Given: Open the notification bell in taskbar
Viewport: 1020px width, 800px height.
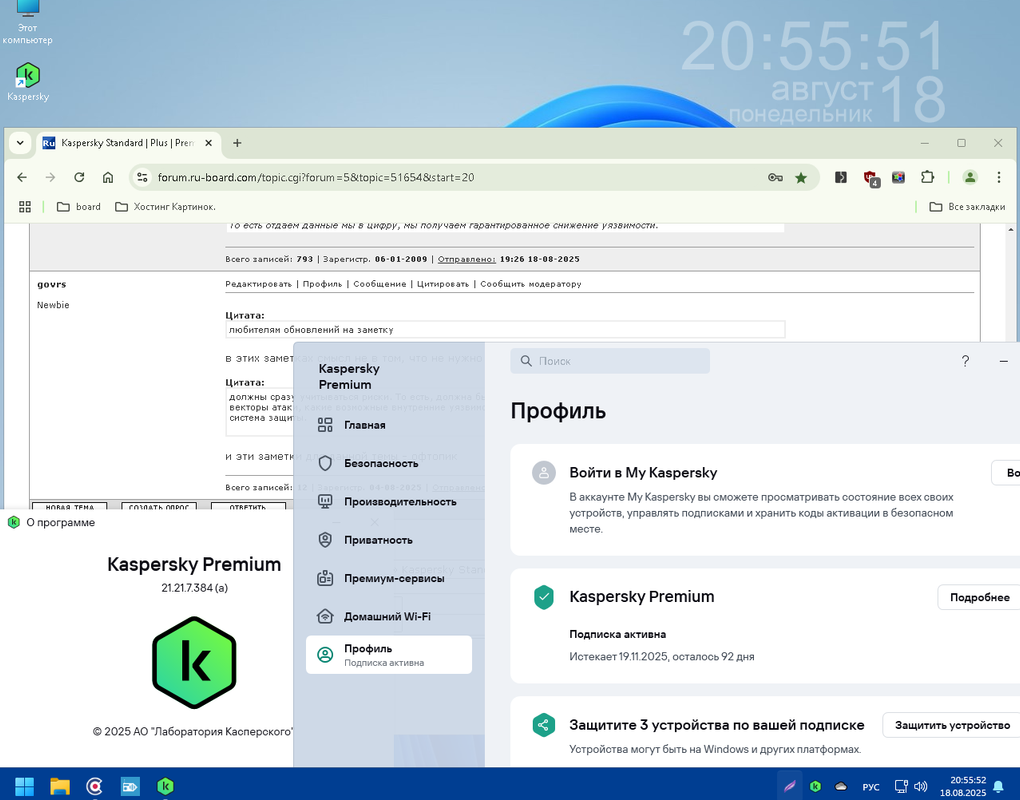Looking at the screenshot, I should (x=999, y=787).
